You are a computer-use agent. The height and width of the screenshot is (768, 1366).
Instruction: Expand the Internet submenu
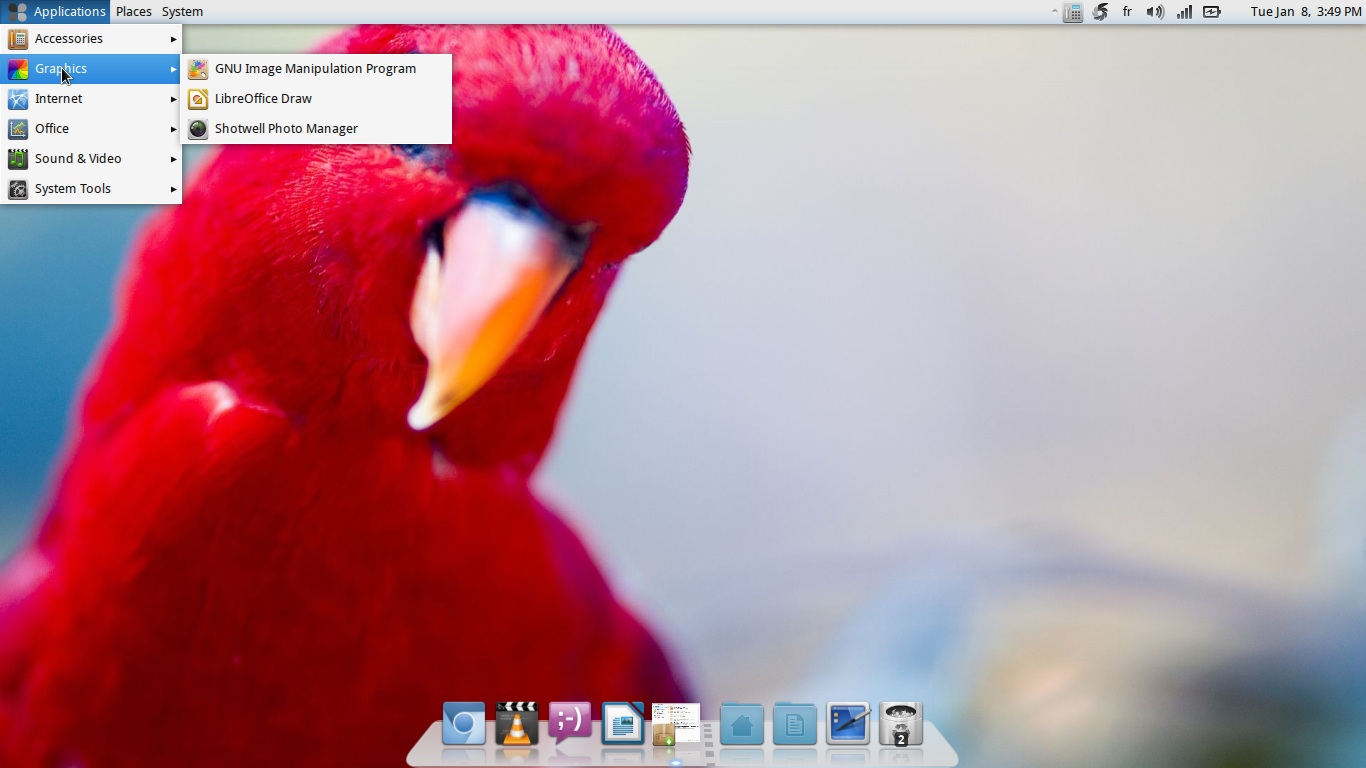pos(91,99)
